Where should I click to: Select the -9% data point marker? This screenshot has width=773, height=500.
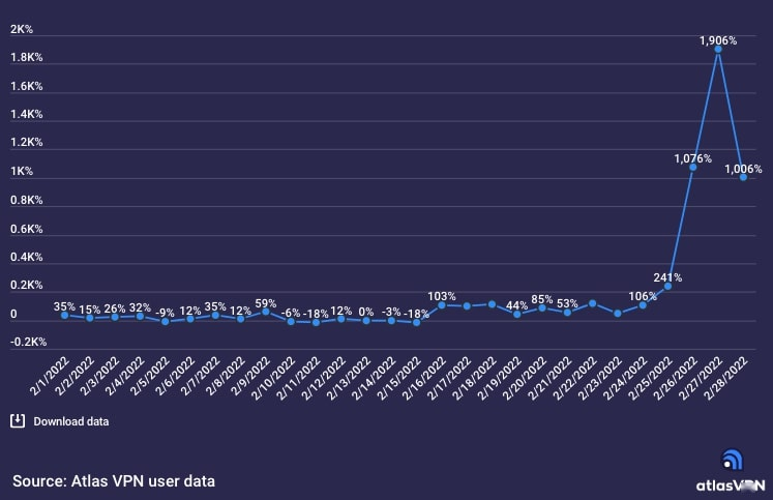click(x=165, y=321)
